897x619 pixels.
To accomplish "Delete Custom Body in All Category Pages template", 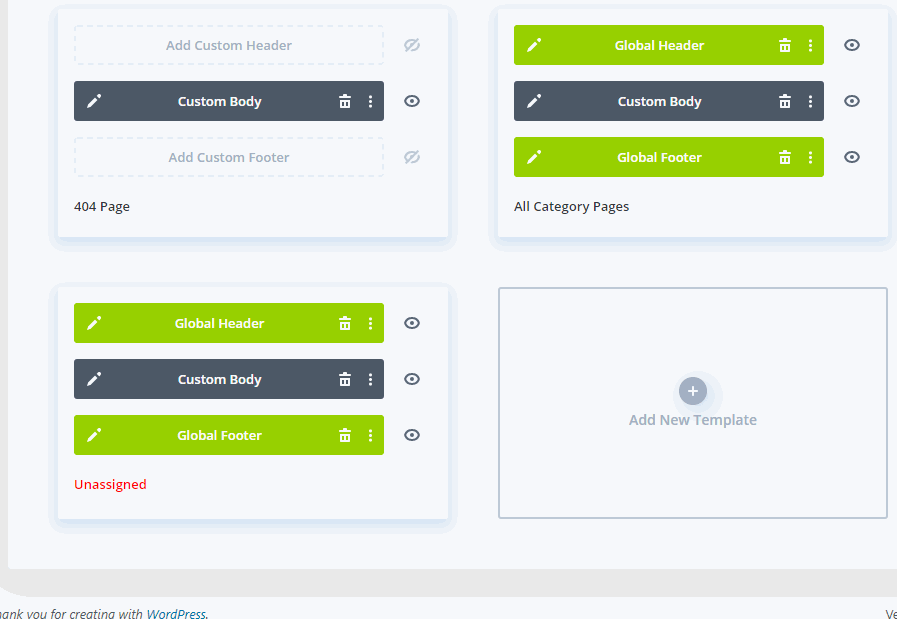I will click(784, 101).
